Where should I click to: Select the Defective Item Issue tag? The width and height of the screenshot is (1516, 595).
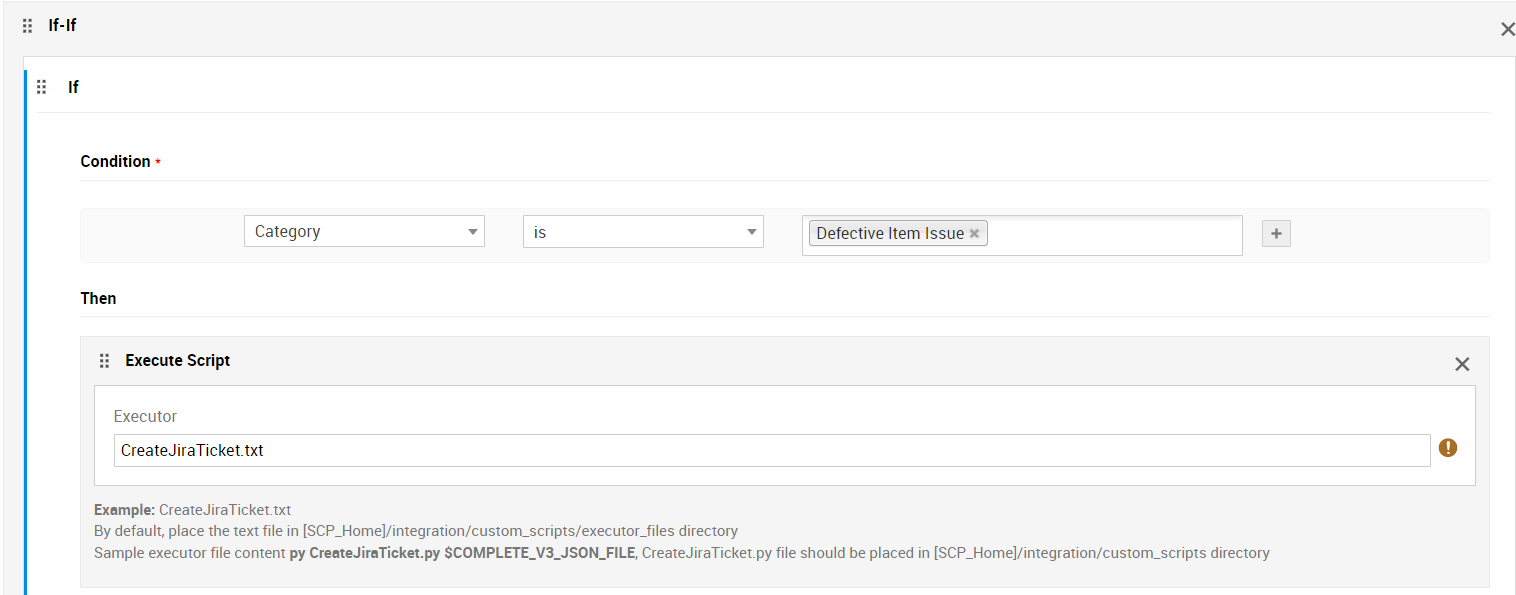pos(889,233)
